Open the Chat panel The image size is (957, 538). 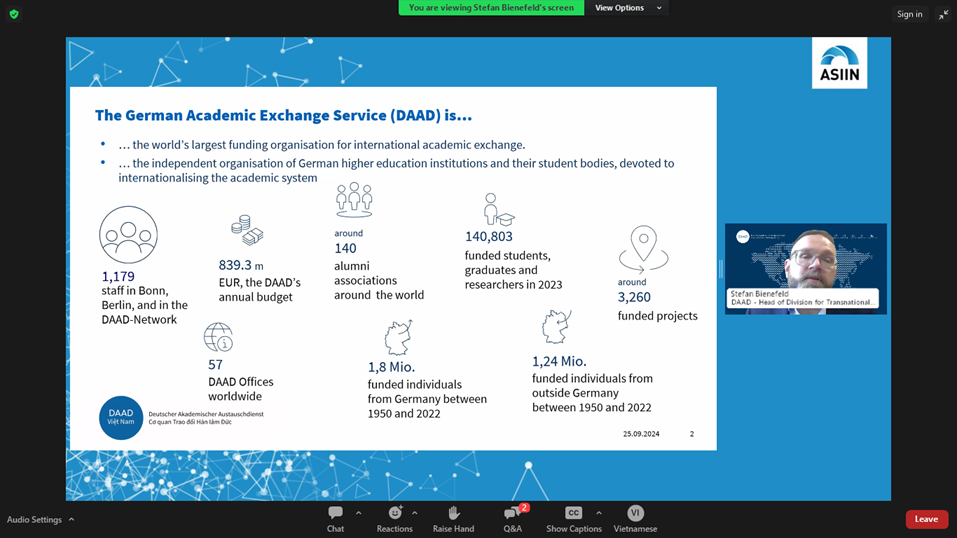pos(335,519)
